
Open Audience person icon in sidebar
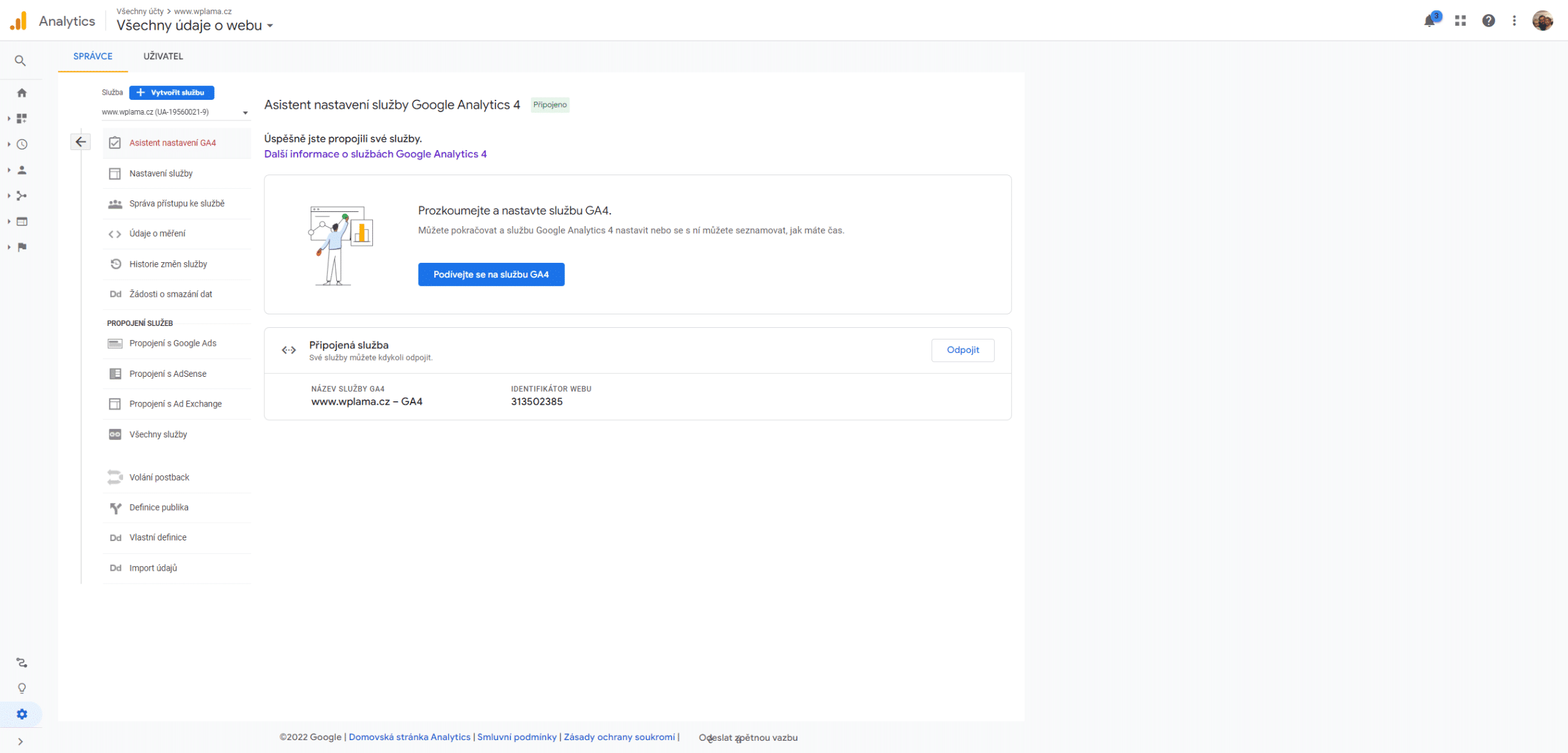[x=22, y=170]
